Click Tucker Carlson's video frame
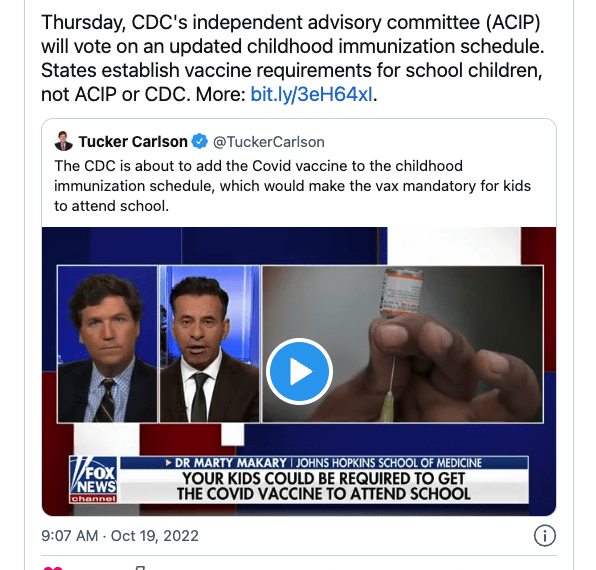This screenshot has width=596, height=570. pyautogui.click(x=107, y=344)
